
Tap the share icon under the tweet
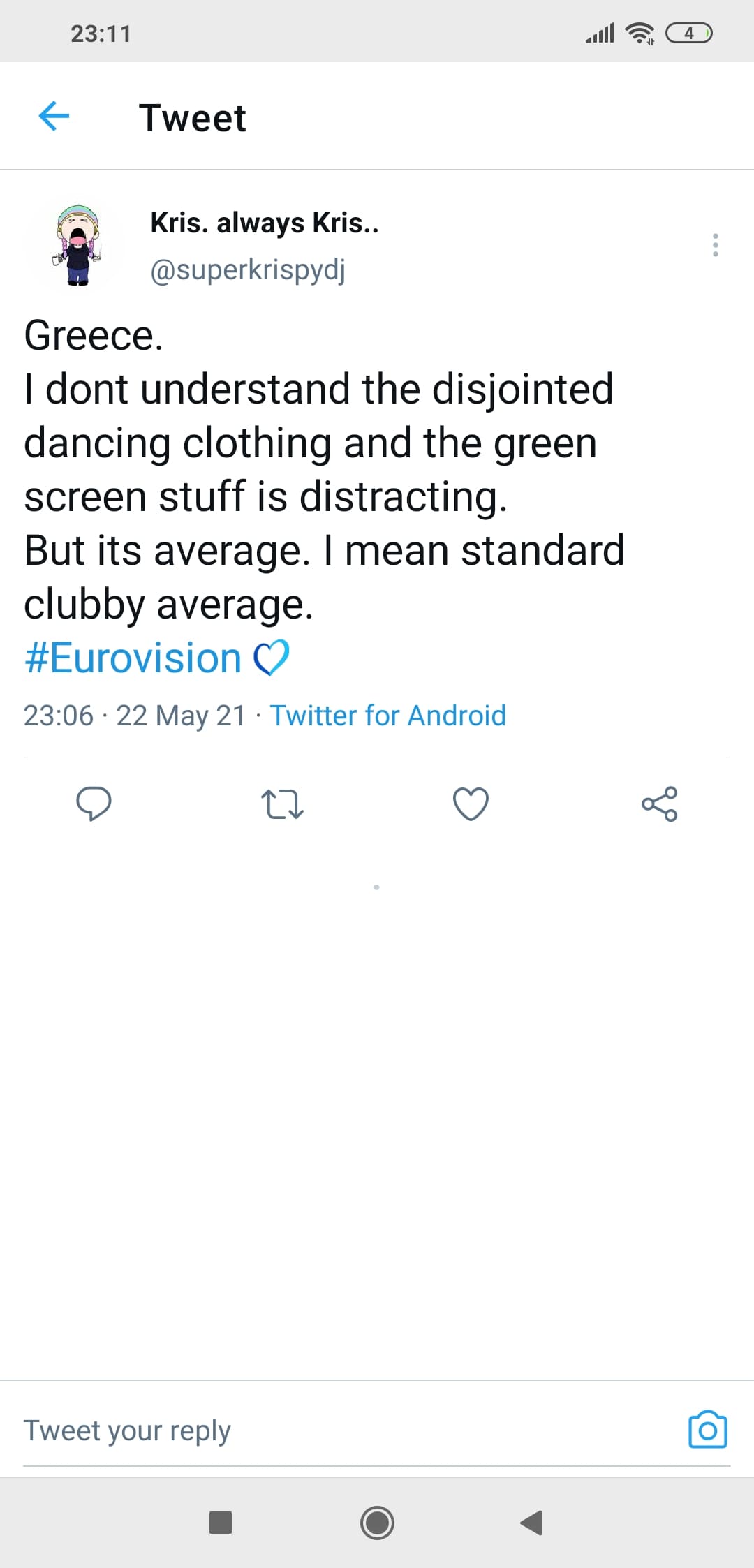pos(659,804)
